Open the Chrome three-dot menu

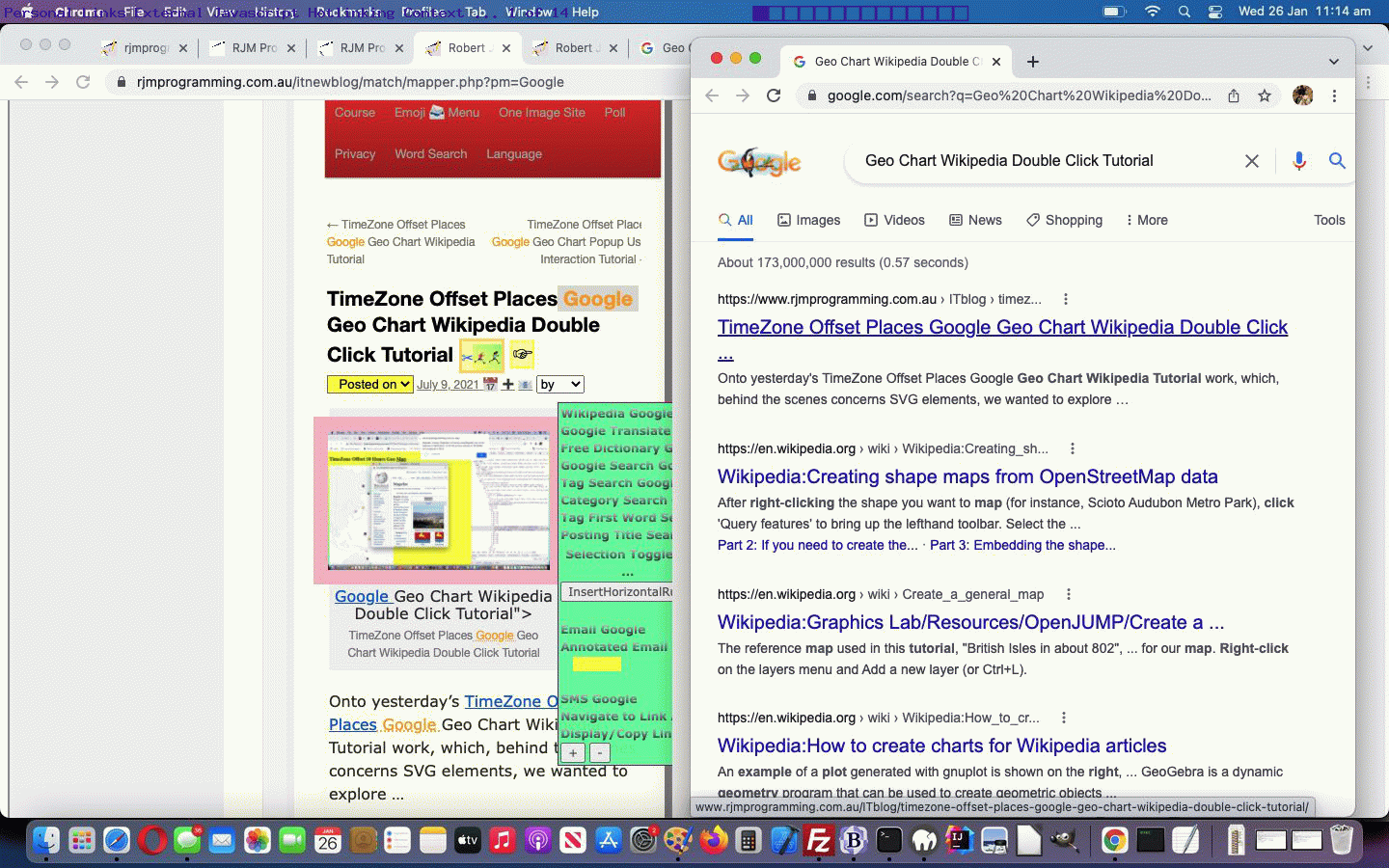(1335, 95)
